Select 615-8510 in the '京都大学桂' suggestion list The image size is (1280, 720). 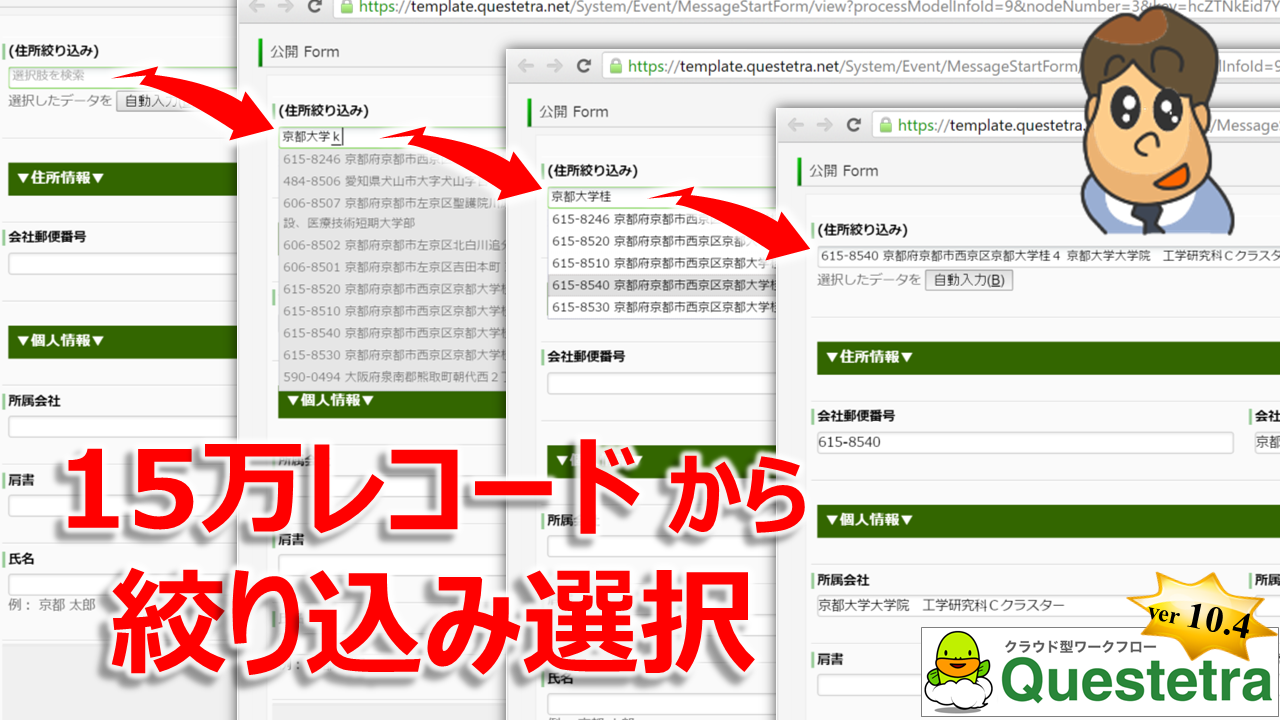point(662,263)
